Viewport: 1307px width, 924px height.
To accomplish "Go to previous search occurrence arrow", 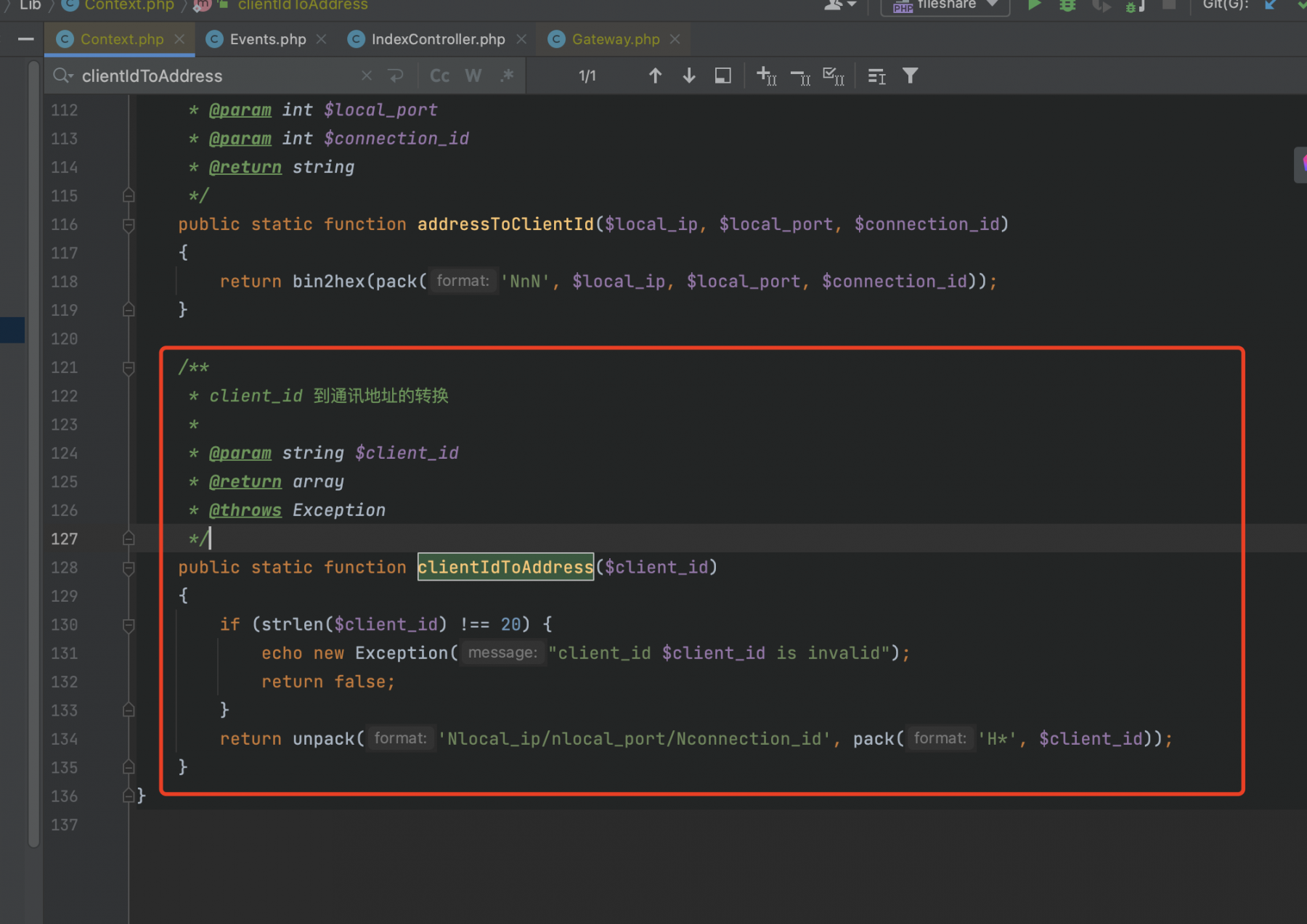I will tap(655, 75).
